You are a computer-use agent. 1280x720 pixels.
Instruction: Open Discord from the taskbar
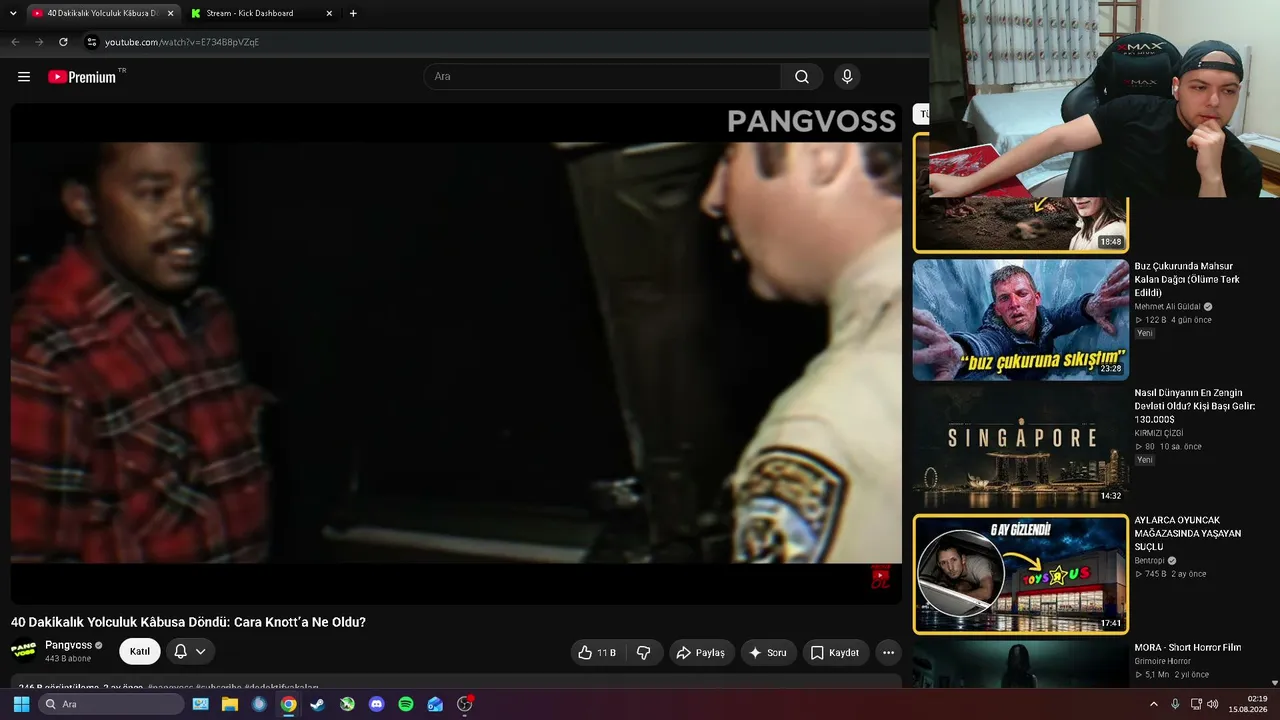tap(376, 704)
